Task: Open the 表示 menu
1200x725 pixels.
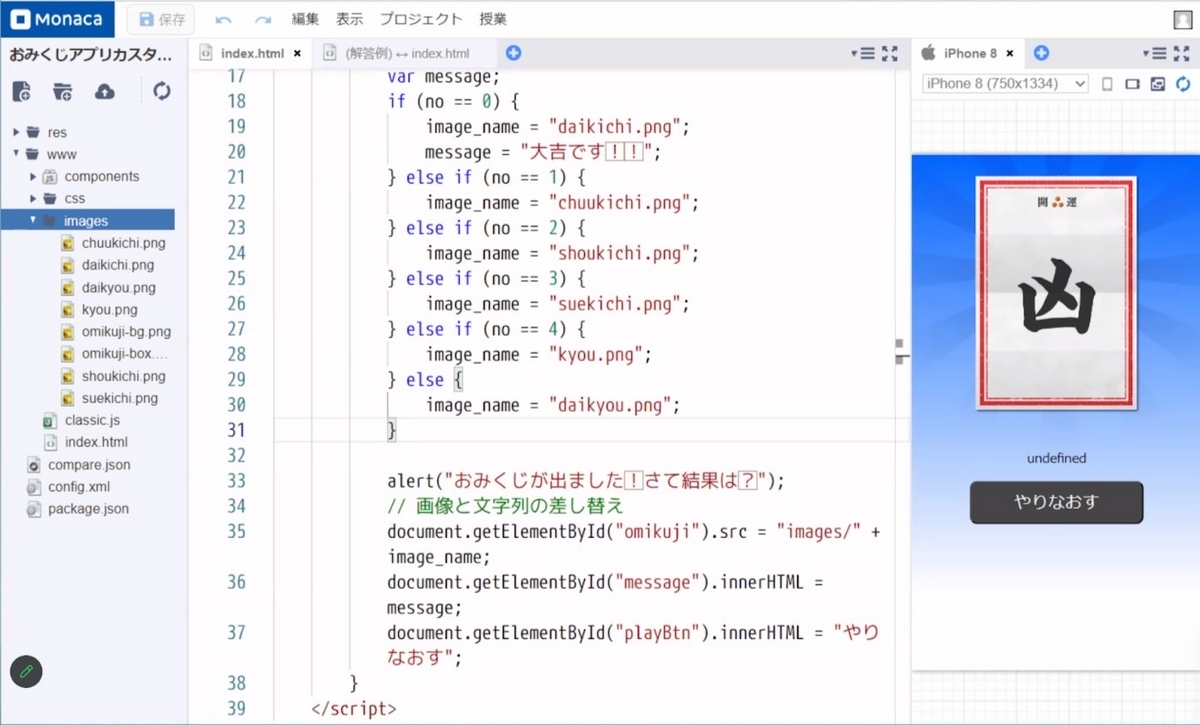Action: [x=350, y=19]
